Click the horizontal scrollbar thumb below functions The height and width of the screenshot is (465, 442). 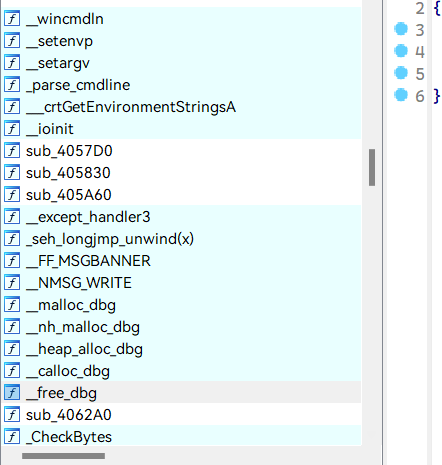pos(63,456)
